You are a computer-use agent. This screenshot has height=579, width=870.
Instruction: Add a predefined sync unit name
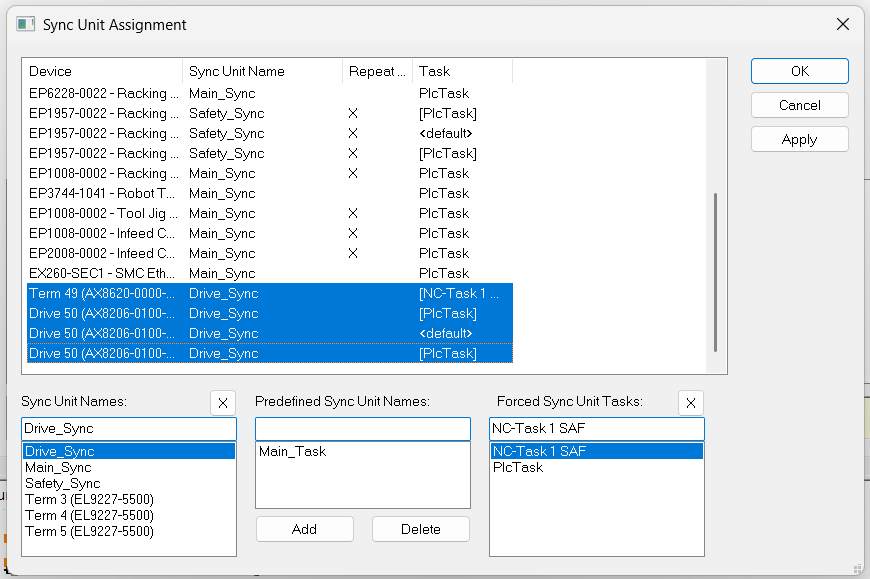click(x=305, y=529)
